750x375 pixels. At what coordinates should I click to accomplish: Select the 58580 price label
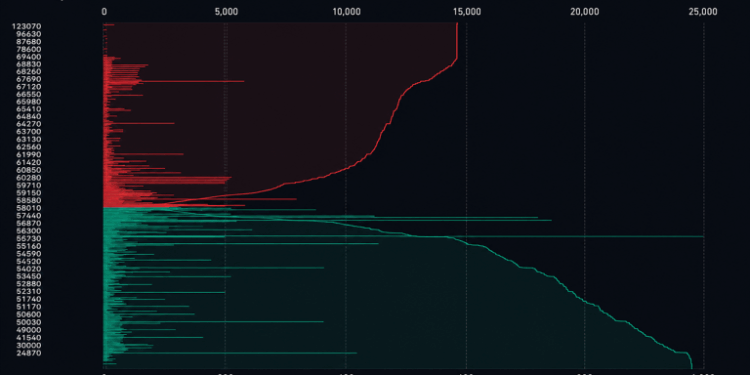(x=28, y=200)
